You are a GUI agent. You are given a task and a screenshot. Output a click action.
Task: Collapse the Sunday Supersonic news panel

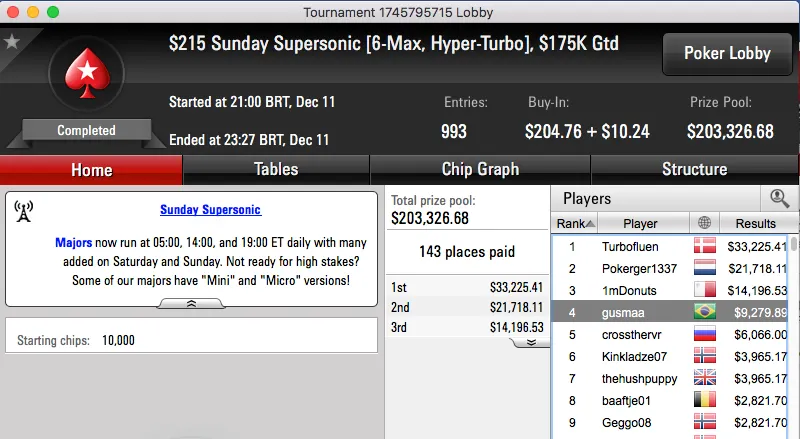pyautogui.click(x=191, y=303)
